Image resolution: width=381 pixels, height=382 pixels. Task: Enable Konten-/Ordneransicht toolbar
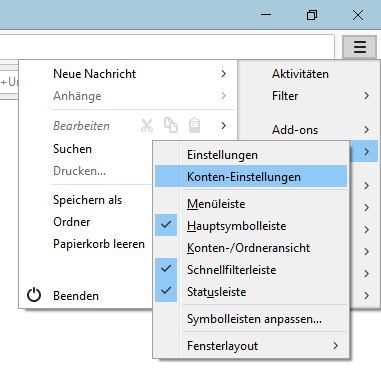click(251, 248)
